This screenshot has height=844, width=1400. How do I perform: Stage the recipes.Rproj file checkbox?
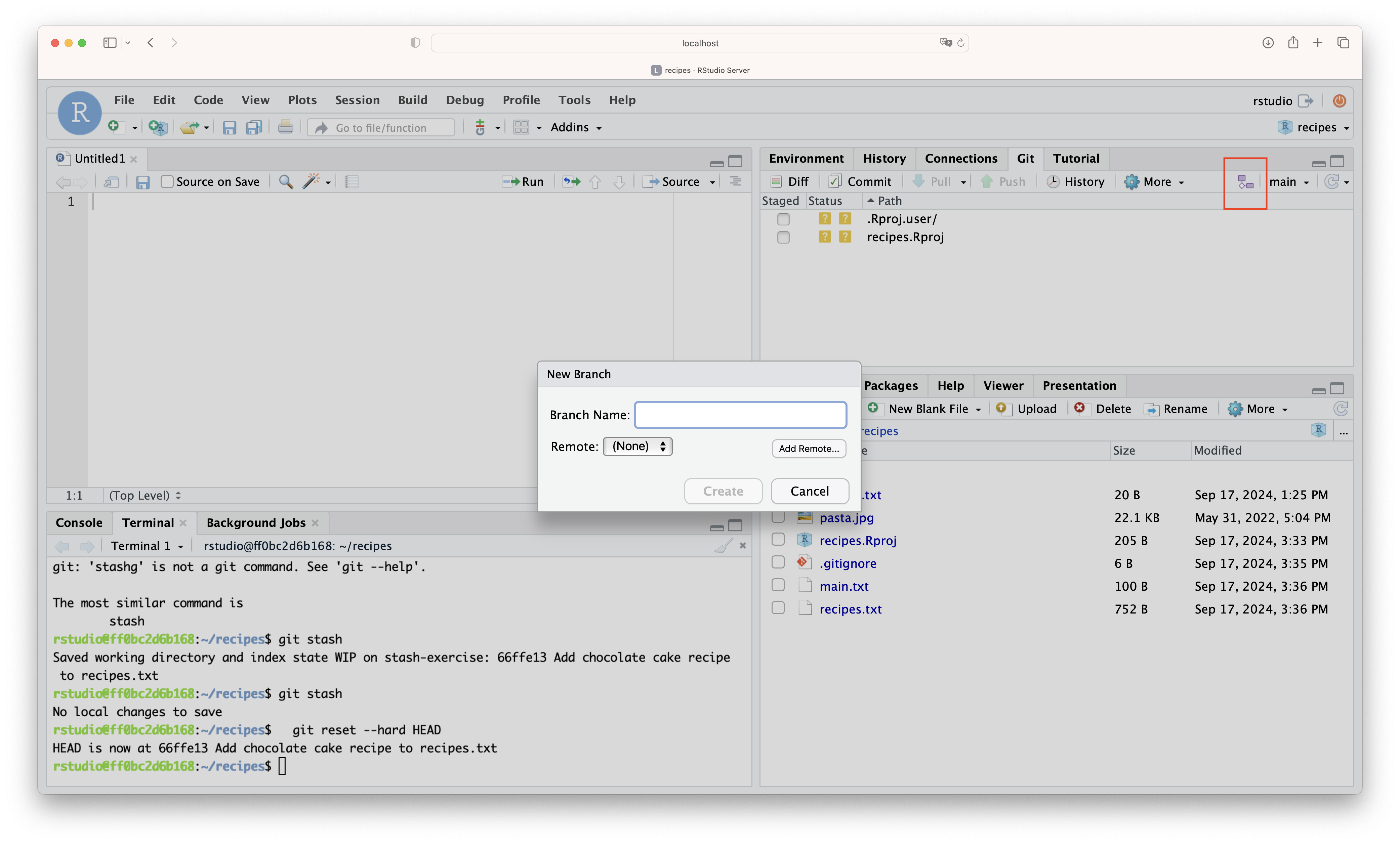tap(783, 238)
